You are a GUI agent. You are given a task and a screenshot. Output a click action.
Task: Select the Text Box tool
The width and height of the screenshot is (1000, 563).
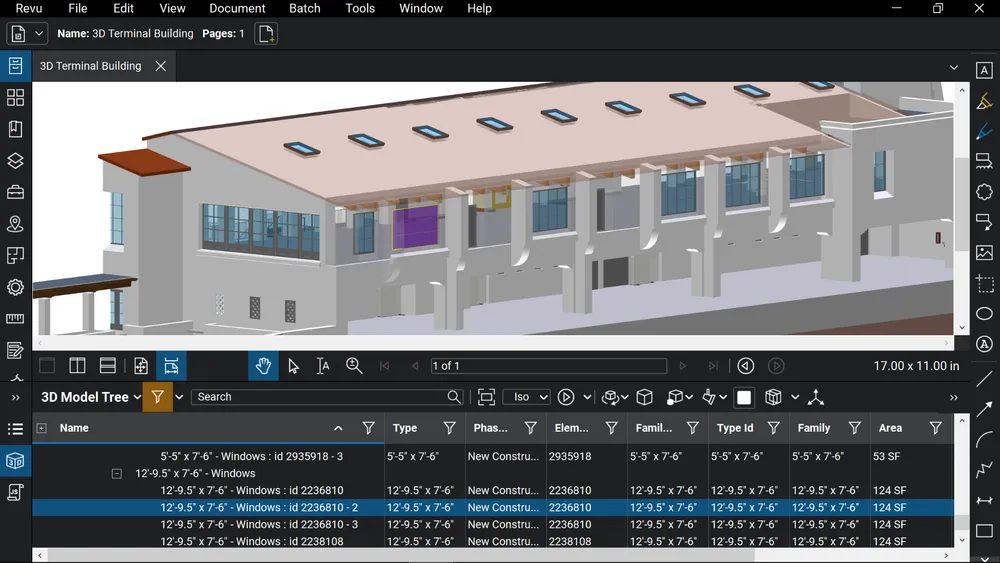tap(984, 70)
